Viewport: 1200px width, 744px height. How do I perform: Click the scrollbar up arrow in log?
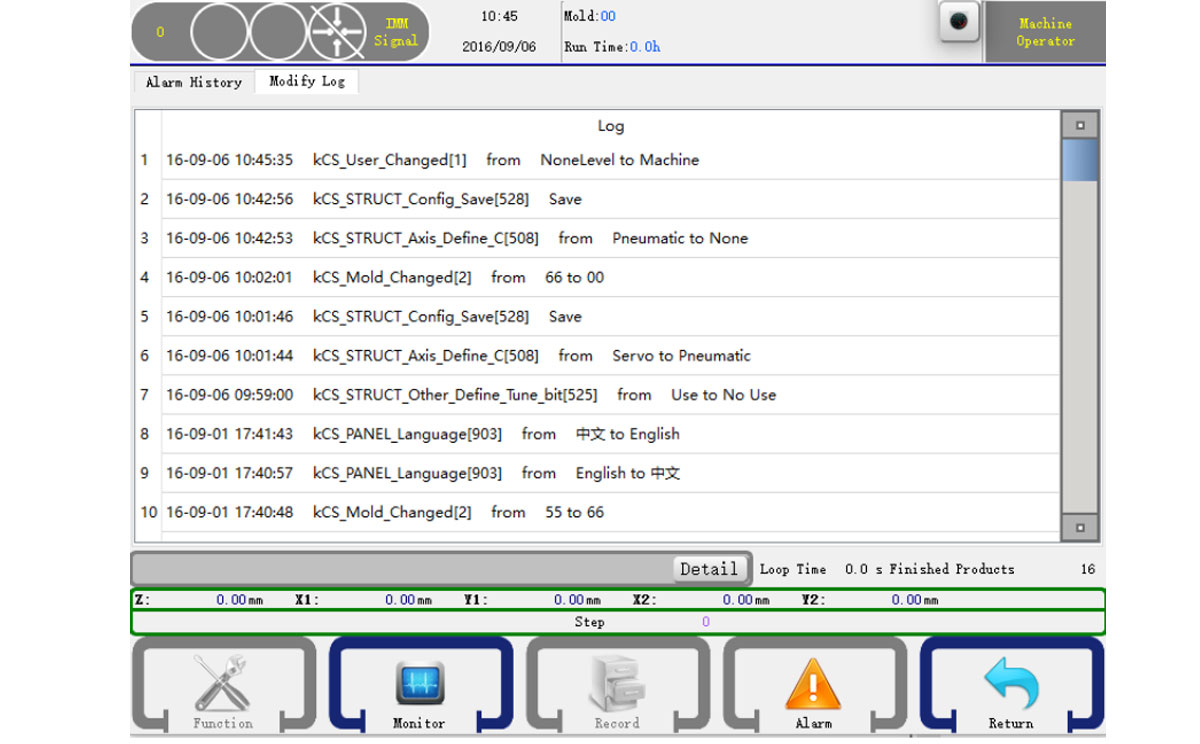[1079, 125]
